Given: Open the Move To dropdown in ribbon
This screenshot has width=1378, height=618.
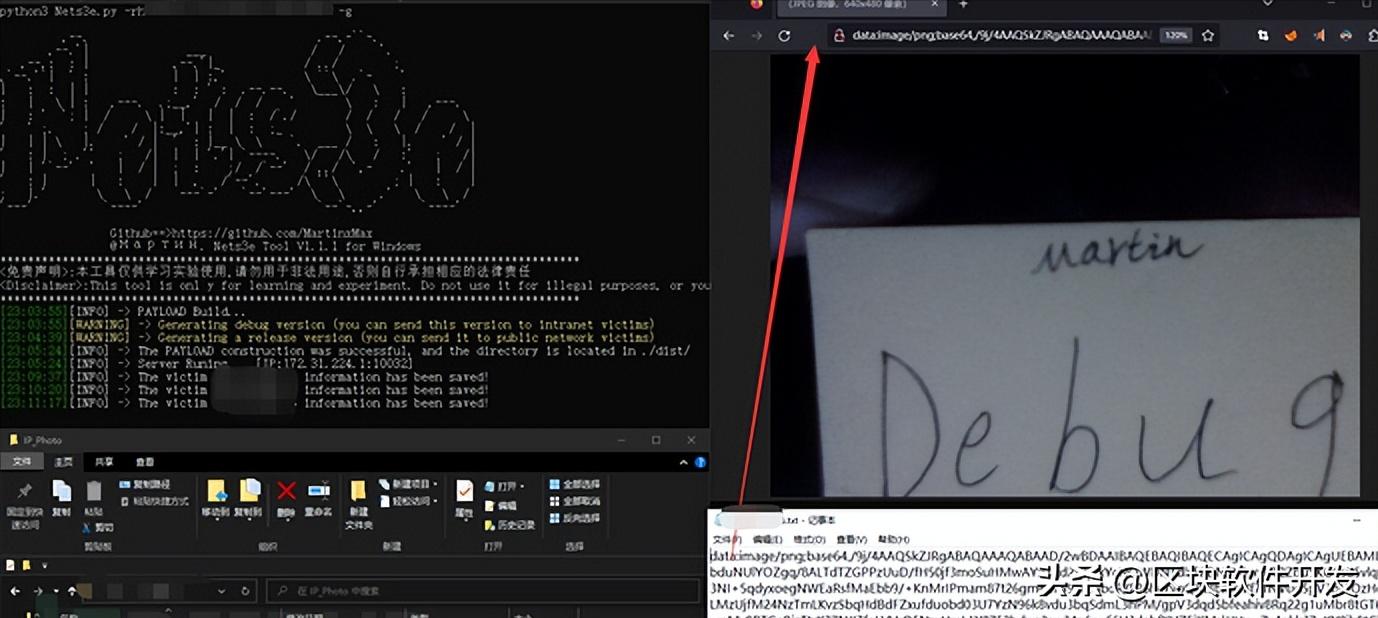Looking at the screenshot, I should tap(215, 492).
